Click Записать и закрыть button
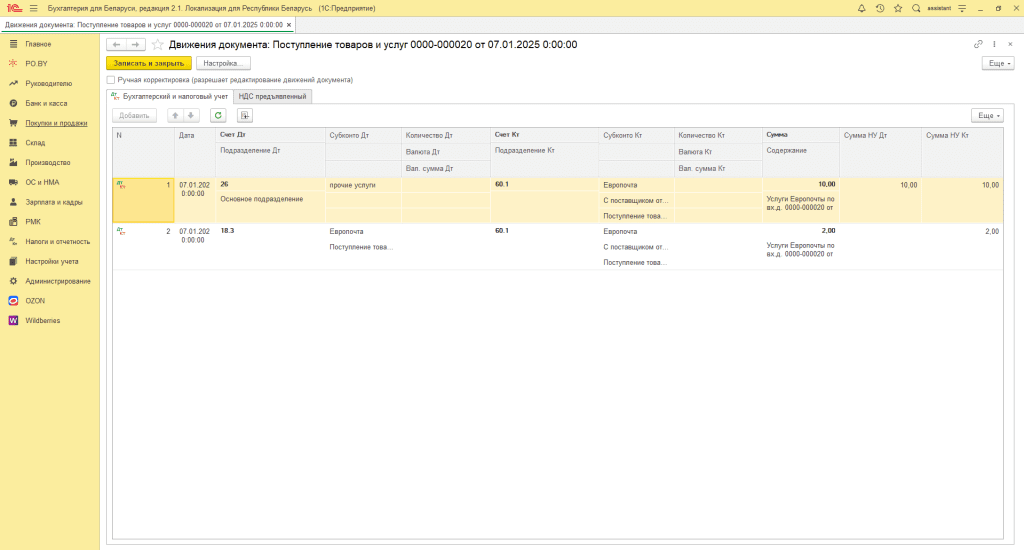 (x=149, y=63)
